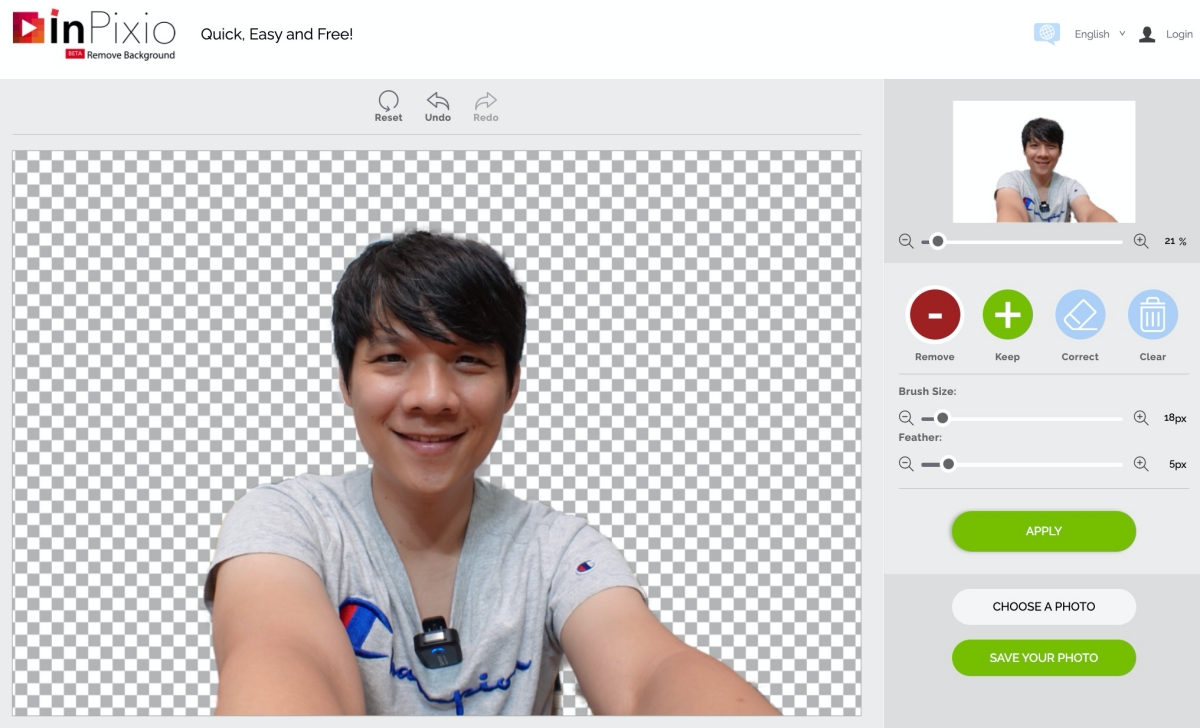
Task: Click the Clear trash can icon
Action: [1152, 316]
